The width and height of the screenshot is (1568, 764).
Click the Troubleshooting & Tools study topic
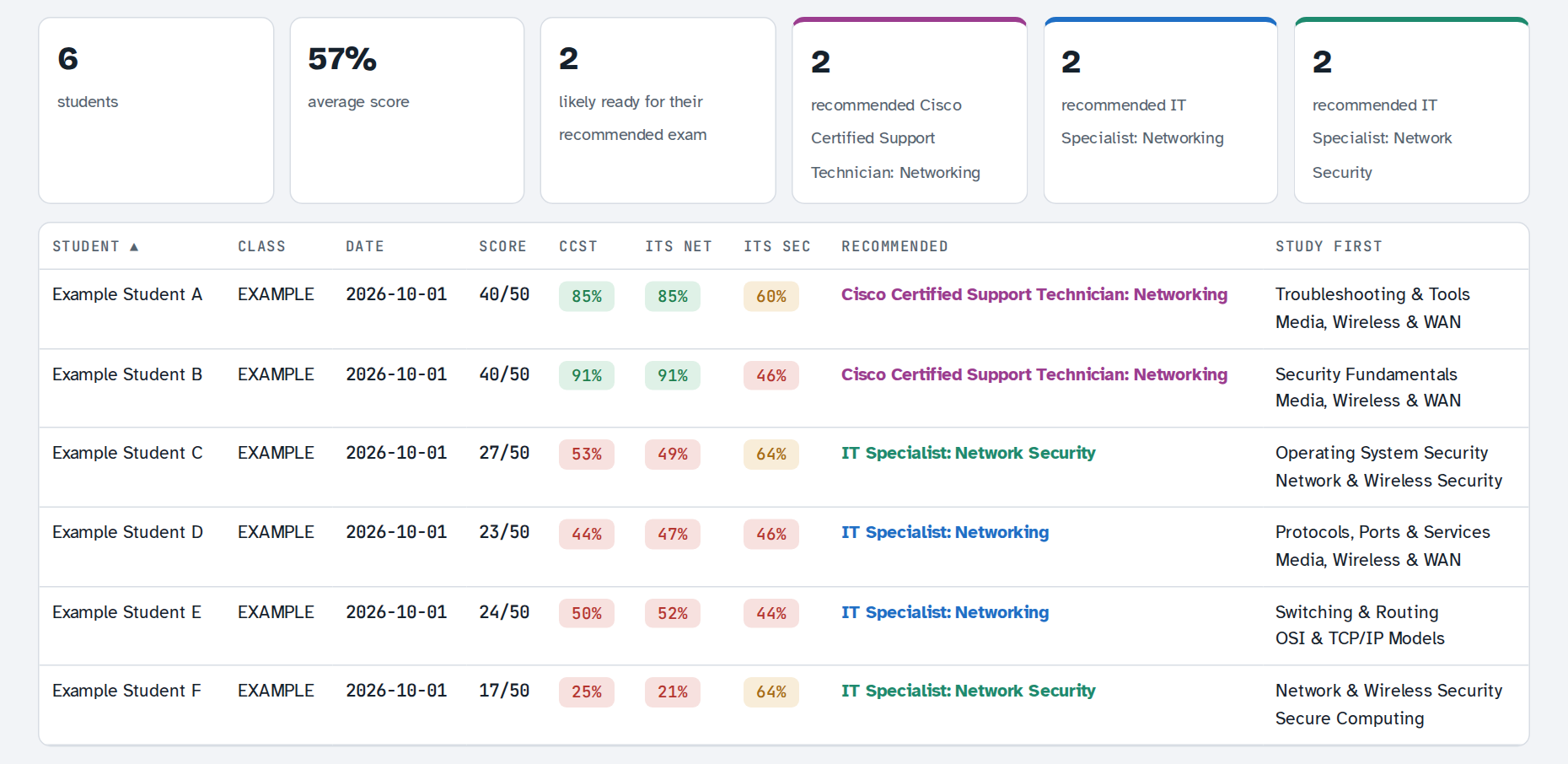point(1372,294)
